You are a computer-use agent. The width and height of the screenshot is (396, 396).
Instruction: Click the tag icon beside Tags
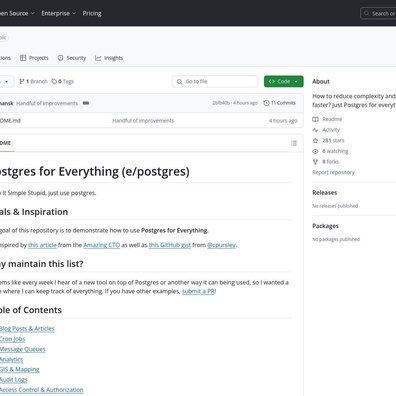54,81
